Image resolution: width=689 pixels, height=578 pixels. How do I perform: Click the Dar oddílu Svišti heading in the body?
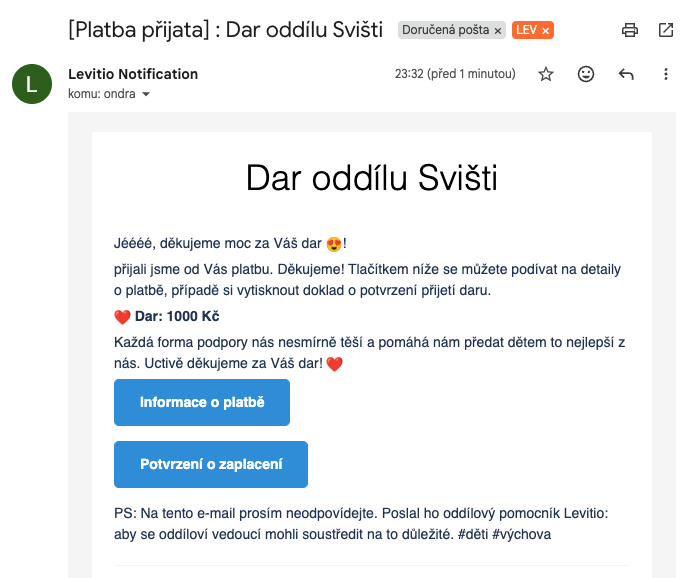pos(371,178)
